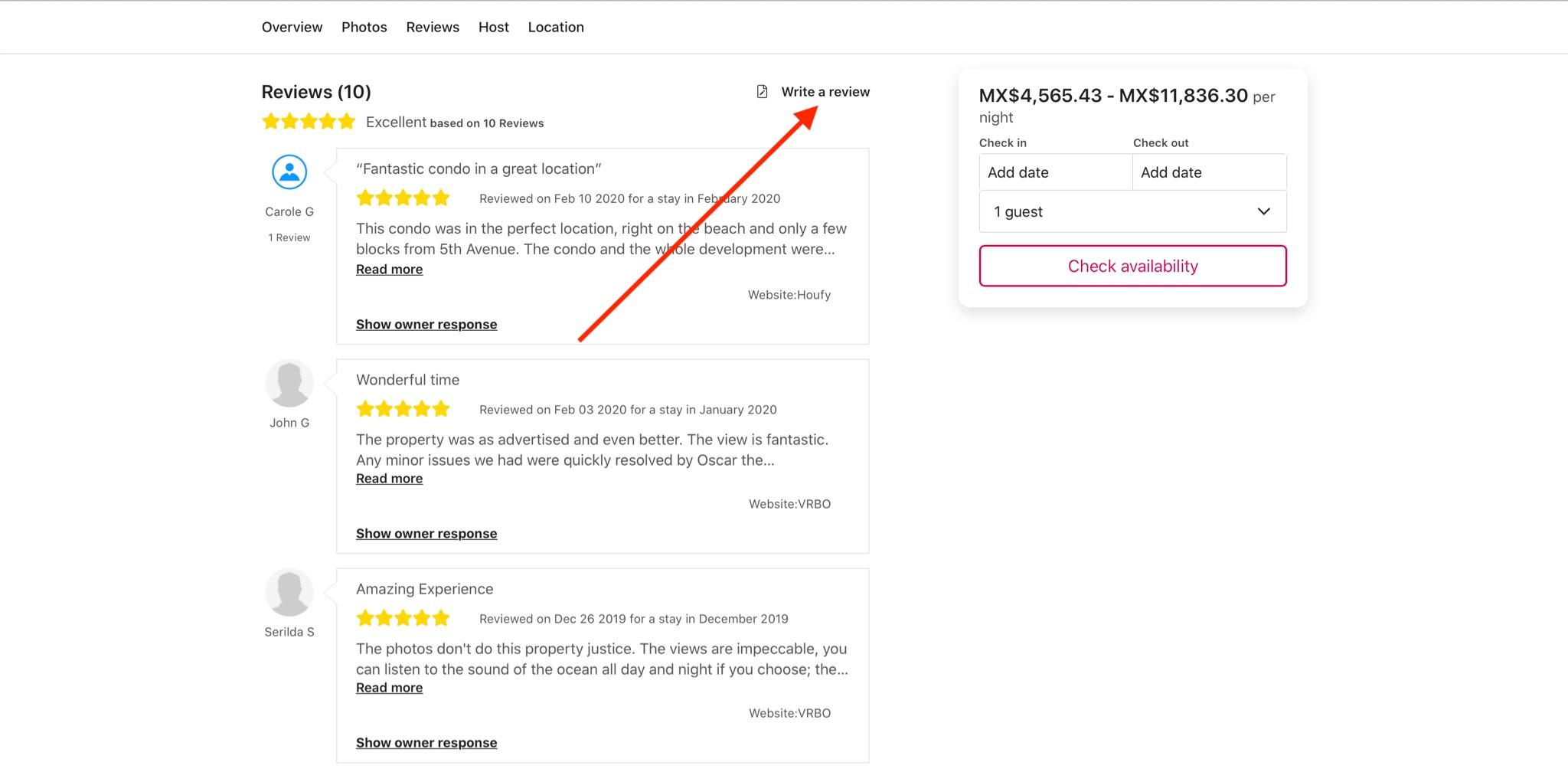The image size is (1568, 772).
Task: Navigate to the Location section
Action: (556, 27)
